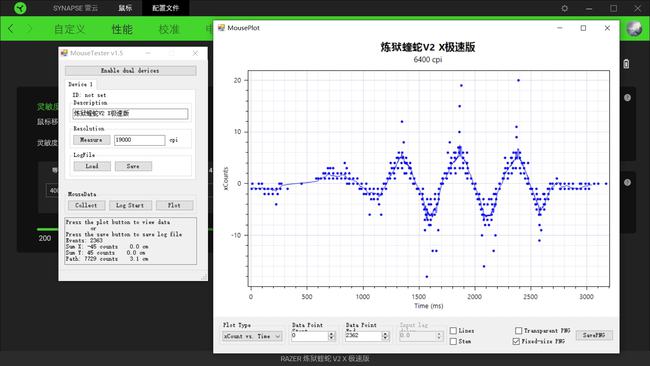The image size is (650, 366).
Task: Click the lower help circle icon in Synapse
Action: 627,182
